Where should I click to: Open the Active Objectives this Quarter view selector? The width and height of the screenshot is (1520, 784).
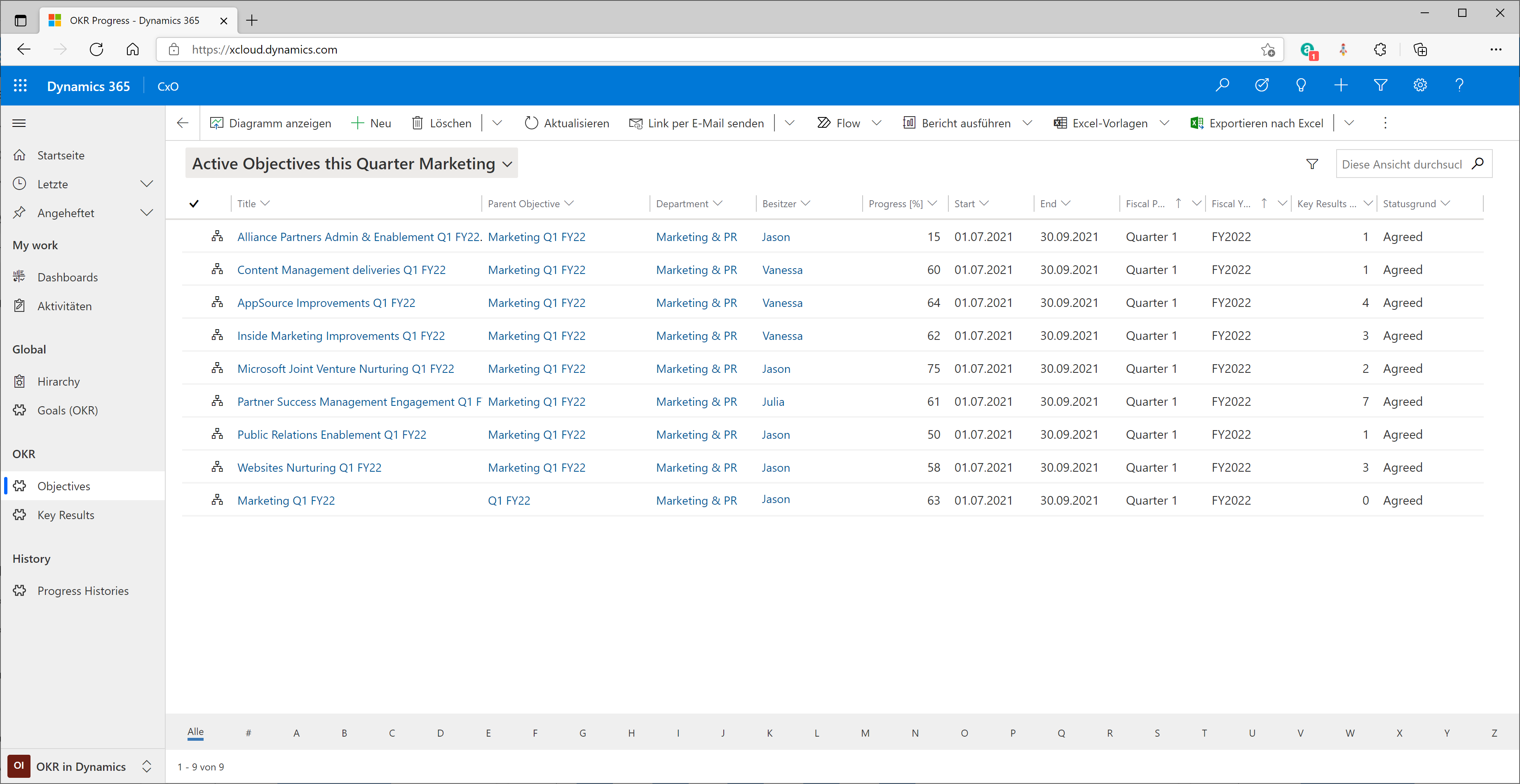coord(351,164)
